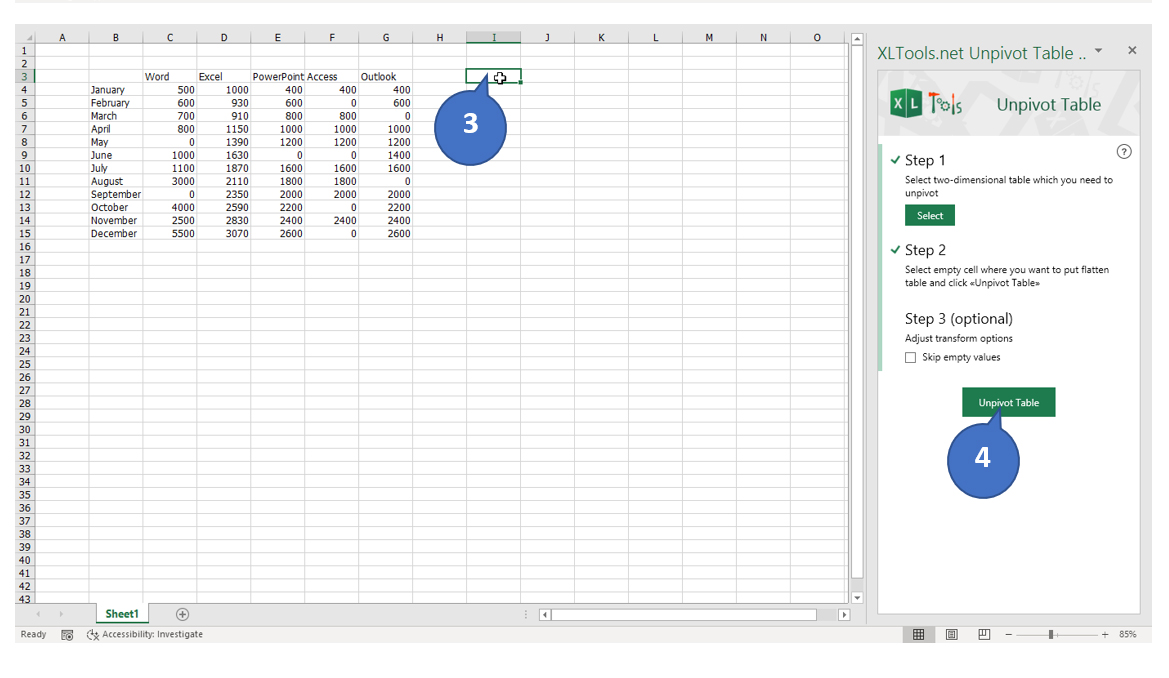Image resolution: width=1169 pixels, height=678 pixels.
Task: Select the June row label cell
Action: point(116,155)
